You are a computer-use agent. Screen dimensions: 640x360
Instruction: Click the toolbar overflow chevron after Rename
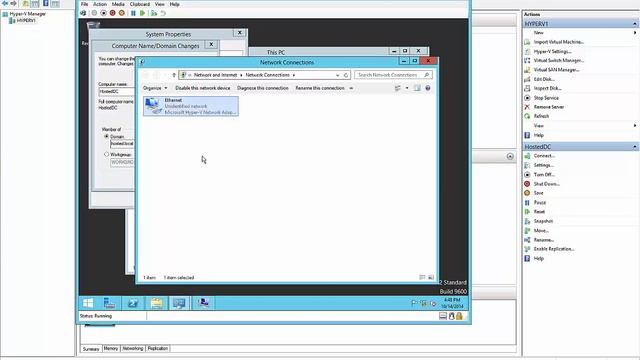click(351, 88)
